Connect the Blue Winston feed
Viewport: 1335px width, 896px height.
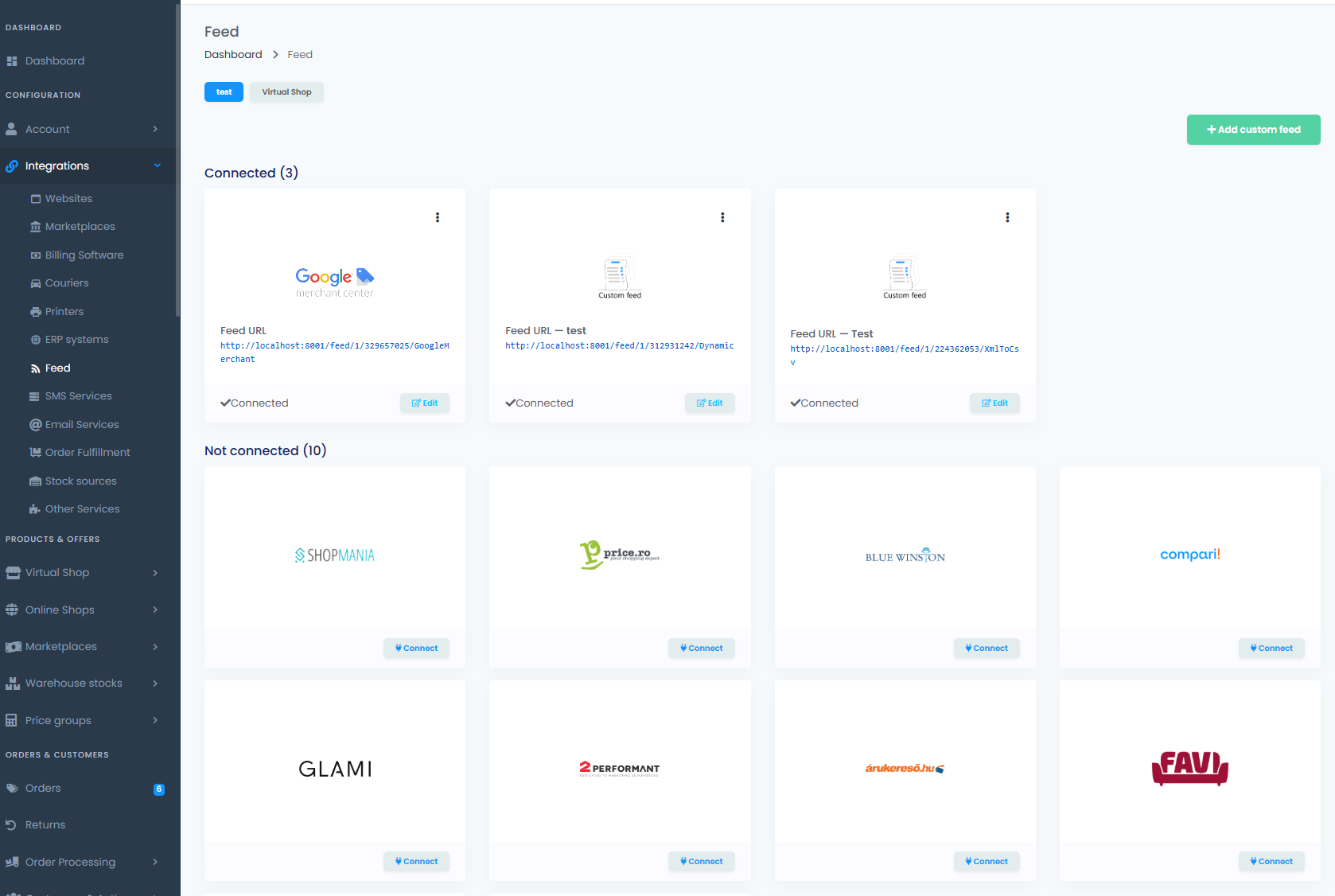pos(987,649)
